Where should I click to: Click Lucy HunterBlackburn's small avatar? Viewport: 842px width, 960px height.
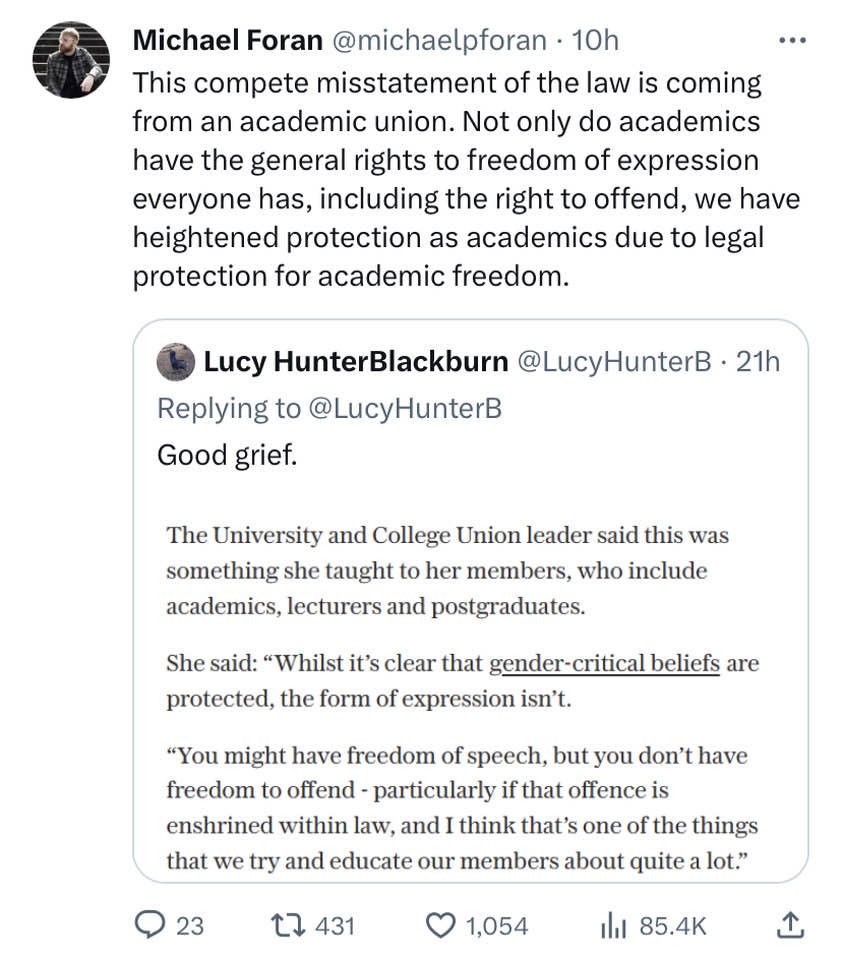click(176, 361)
